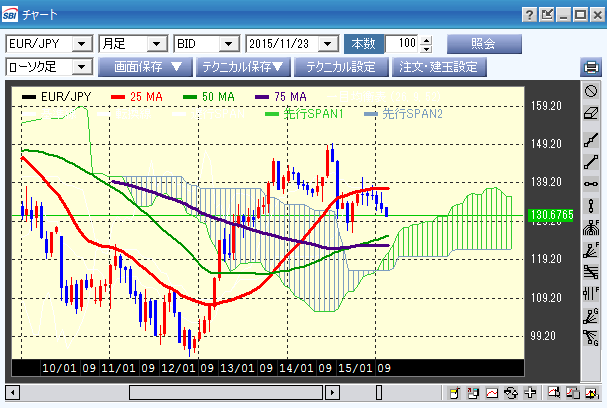Click the horizontal scrollbar thumb

tap(226, 393)
